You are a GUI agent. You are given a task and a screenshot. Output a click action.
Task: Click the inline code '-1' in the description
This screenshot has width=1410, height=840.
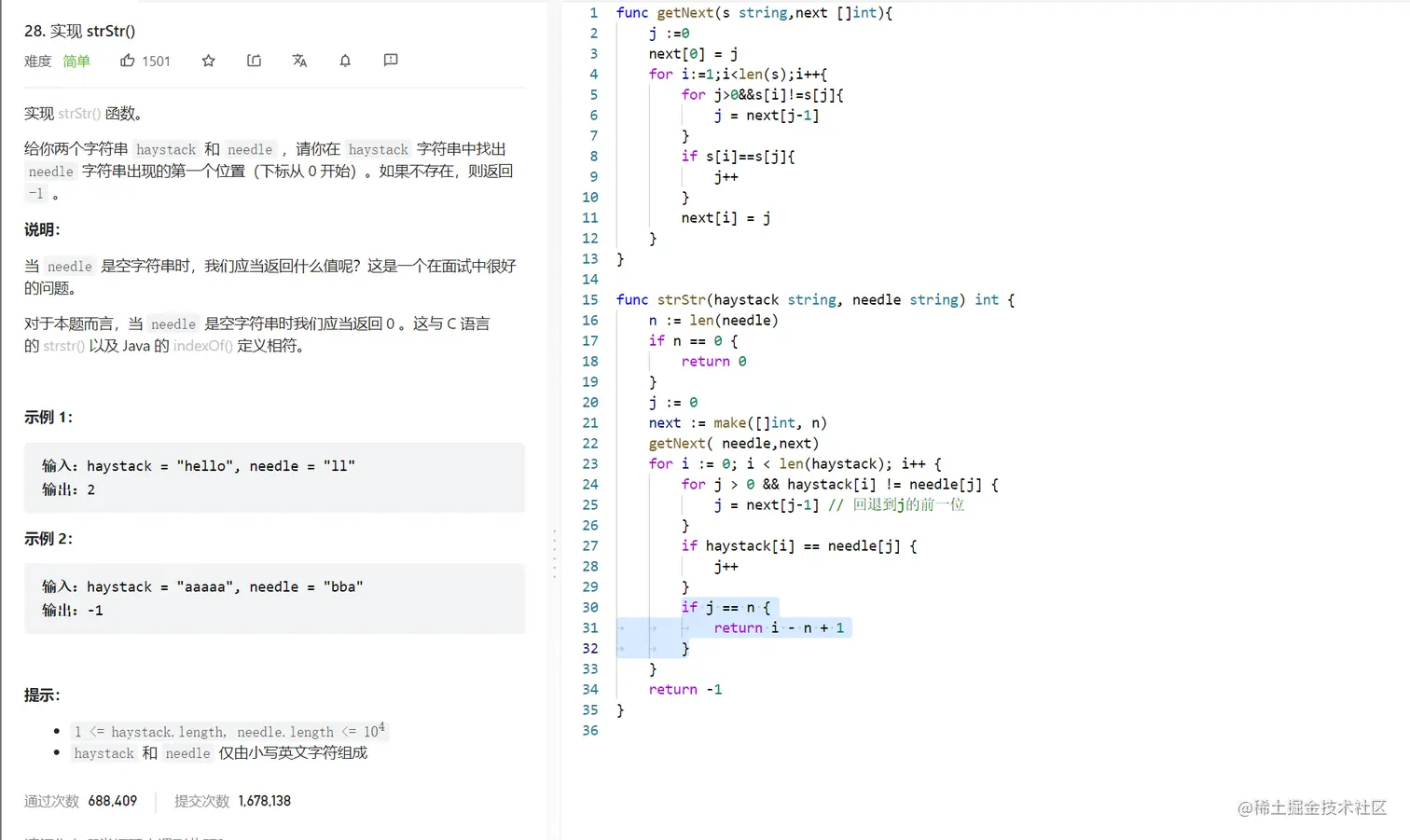(35, 193)
